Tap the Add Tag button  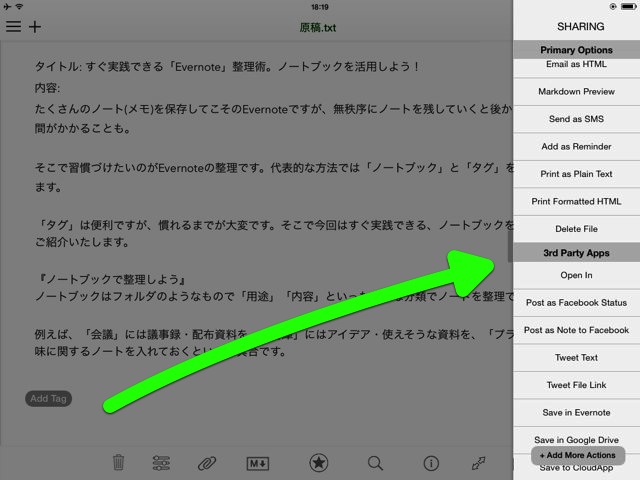49,398
